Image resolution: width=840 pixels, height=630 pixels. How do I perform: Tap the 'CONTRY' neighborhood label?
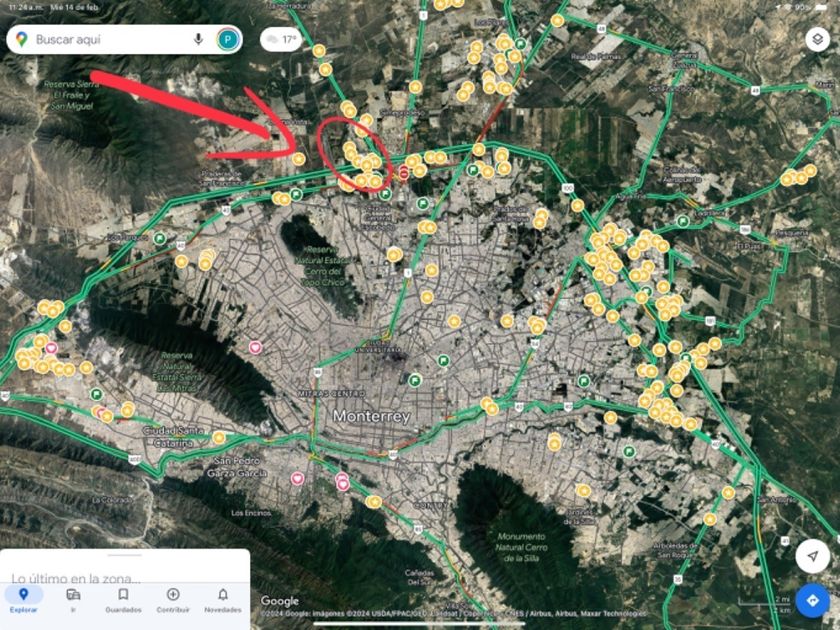point(431,505)
